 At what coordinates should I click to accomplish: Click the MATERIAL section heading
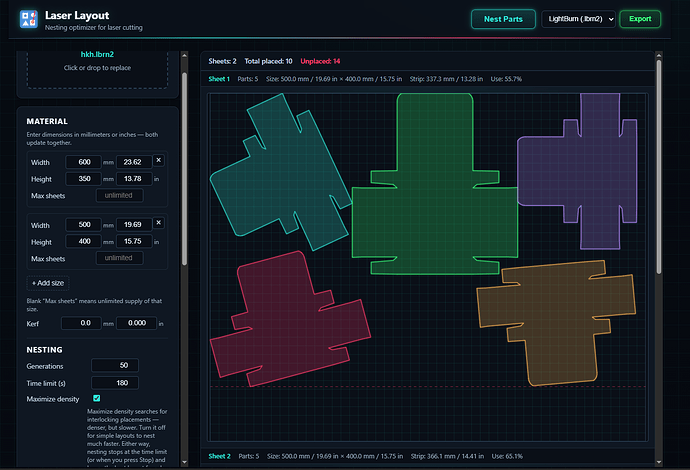pyautogui.click(x=47, y=121)
